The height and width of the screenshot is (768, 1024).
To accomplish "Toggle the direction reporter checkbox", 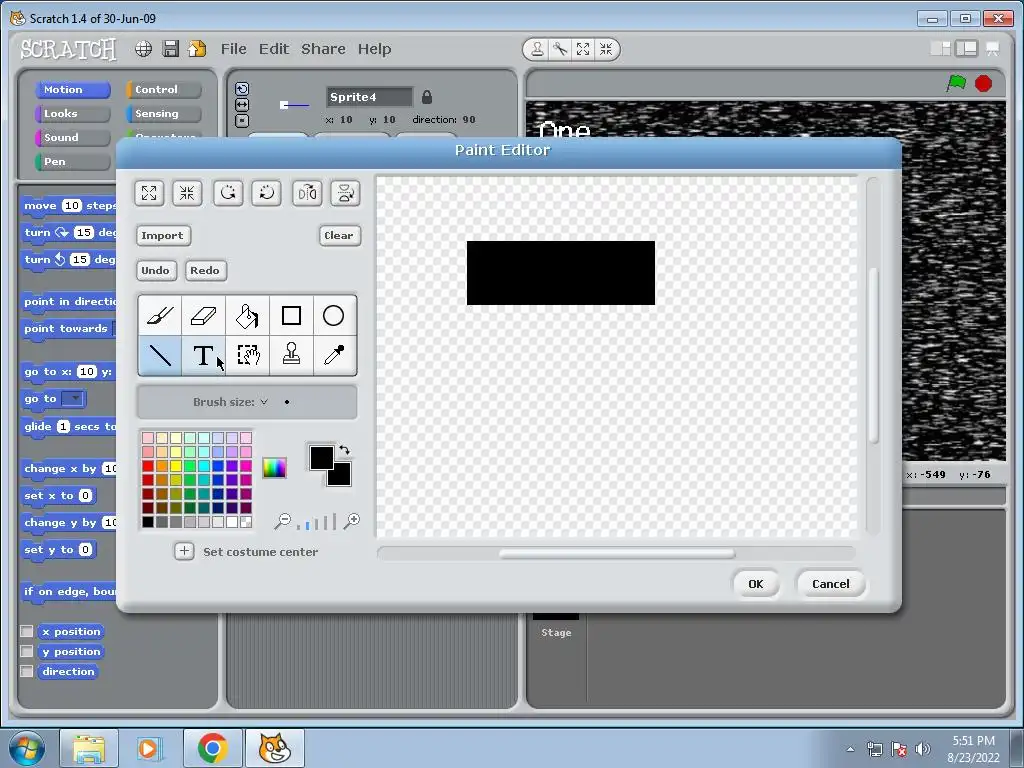I will coord(27,671).
